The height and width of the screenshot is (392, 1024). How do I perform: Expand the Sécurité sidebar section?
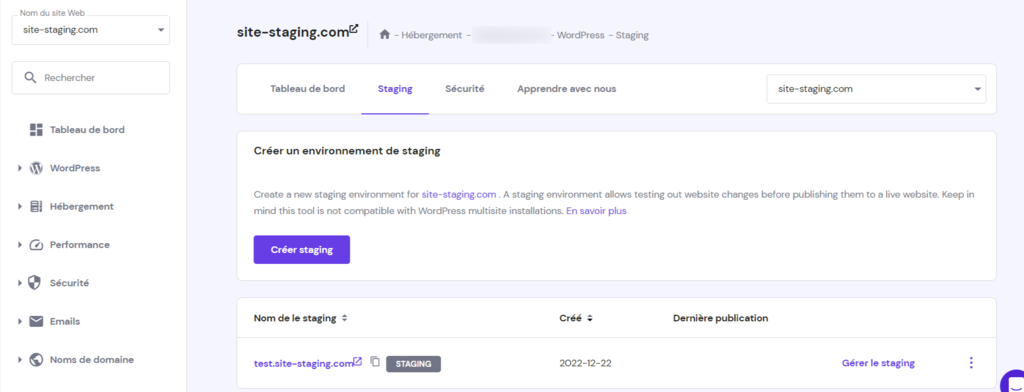tap(20, 284)
